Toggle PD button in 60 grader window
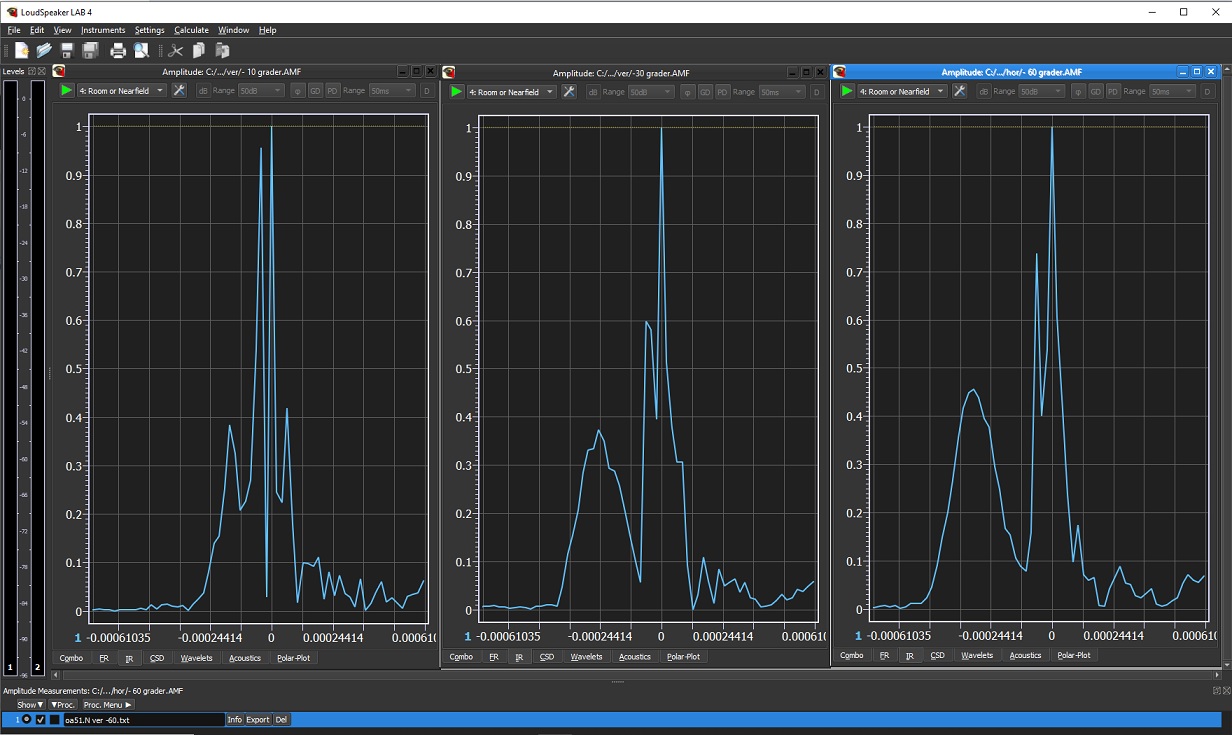The height and width of the screenshot is (735, 1232). pos(1113,91)
